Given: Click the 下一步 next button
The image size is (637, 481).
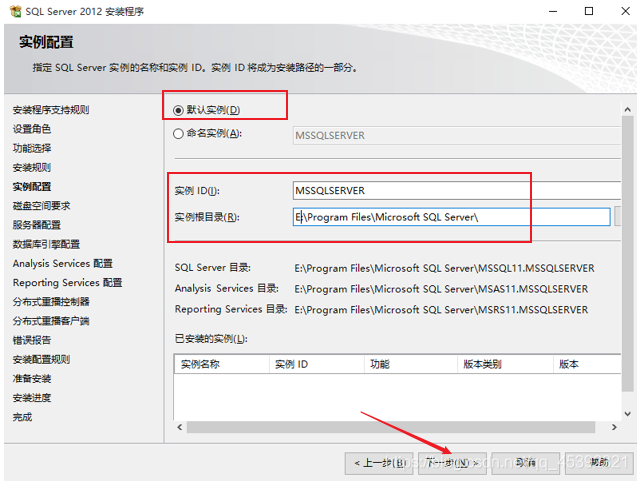Looking at the screenshot, I should (x=452, y=463).
